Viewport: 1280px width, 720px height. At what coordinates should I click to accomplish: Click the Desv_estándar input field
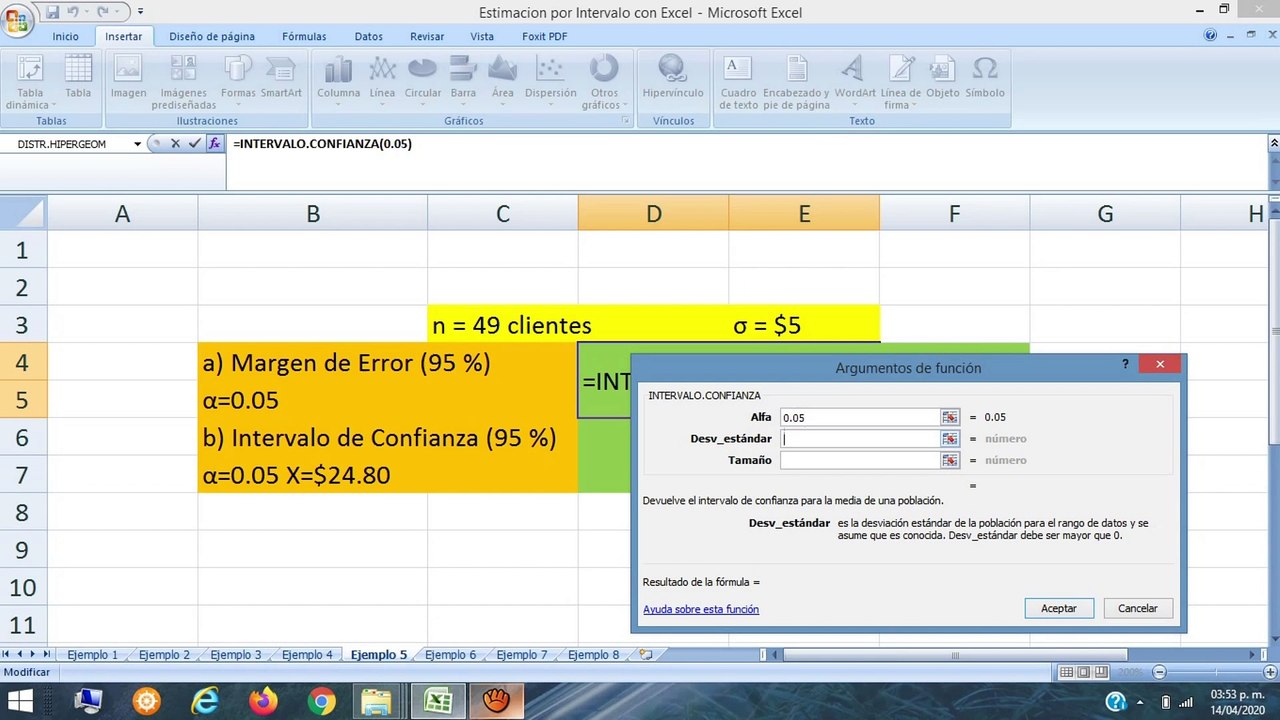(860, 439)
